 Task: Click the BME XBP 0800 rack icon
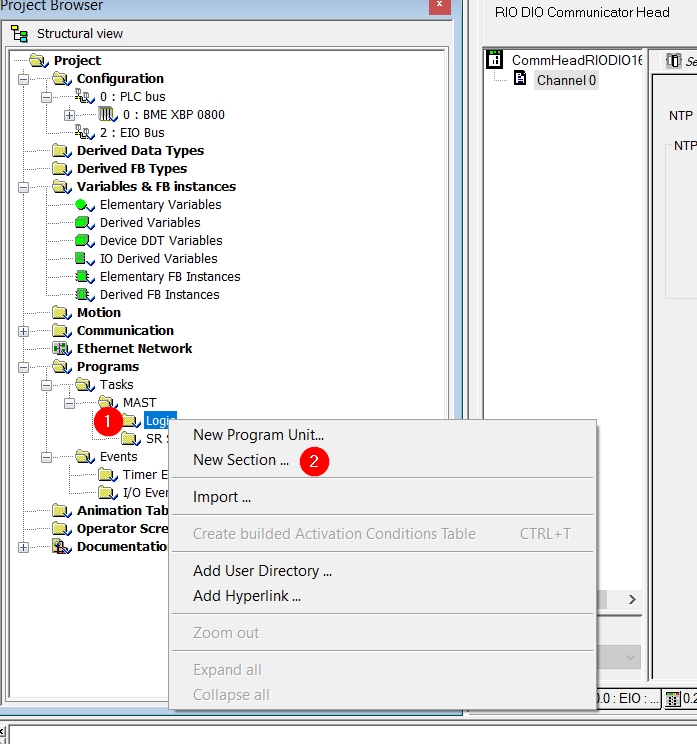pos(108,115)
